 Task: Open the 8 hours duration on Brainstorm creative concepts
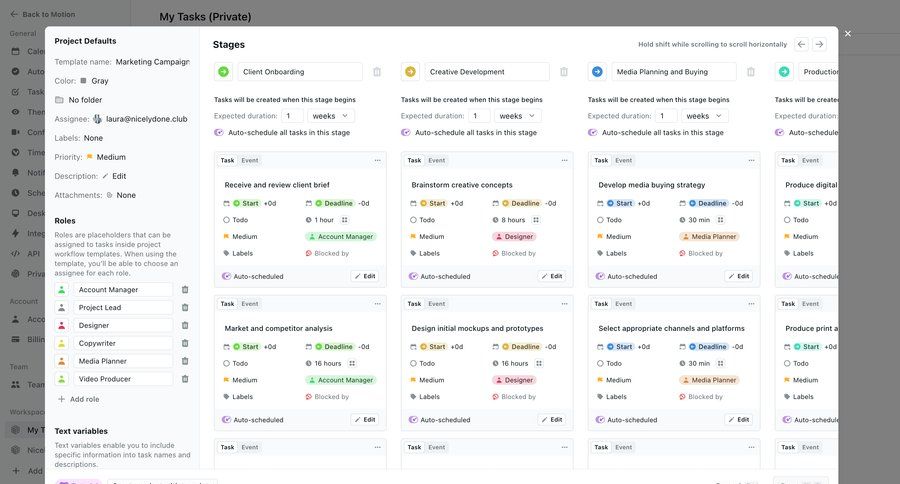[509, 220]
